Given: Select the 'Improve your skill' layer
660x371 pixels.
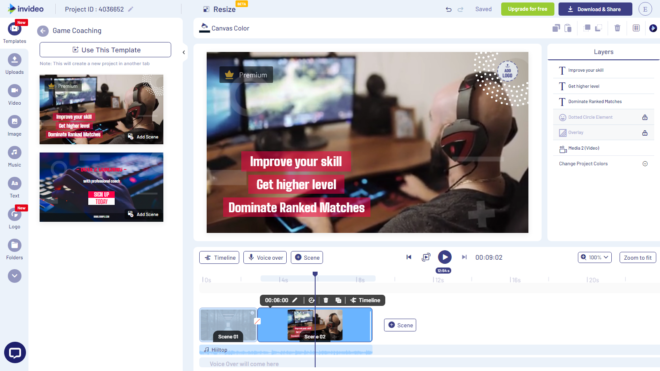Looking at the screenshot, I should pyautogui.click(x=603, y=70).
